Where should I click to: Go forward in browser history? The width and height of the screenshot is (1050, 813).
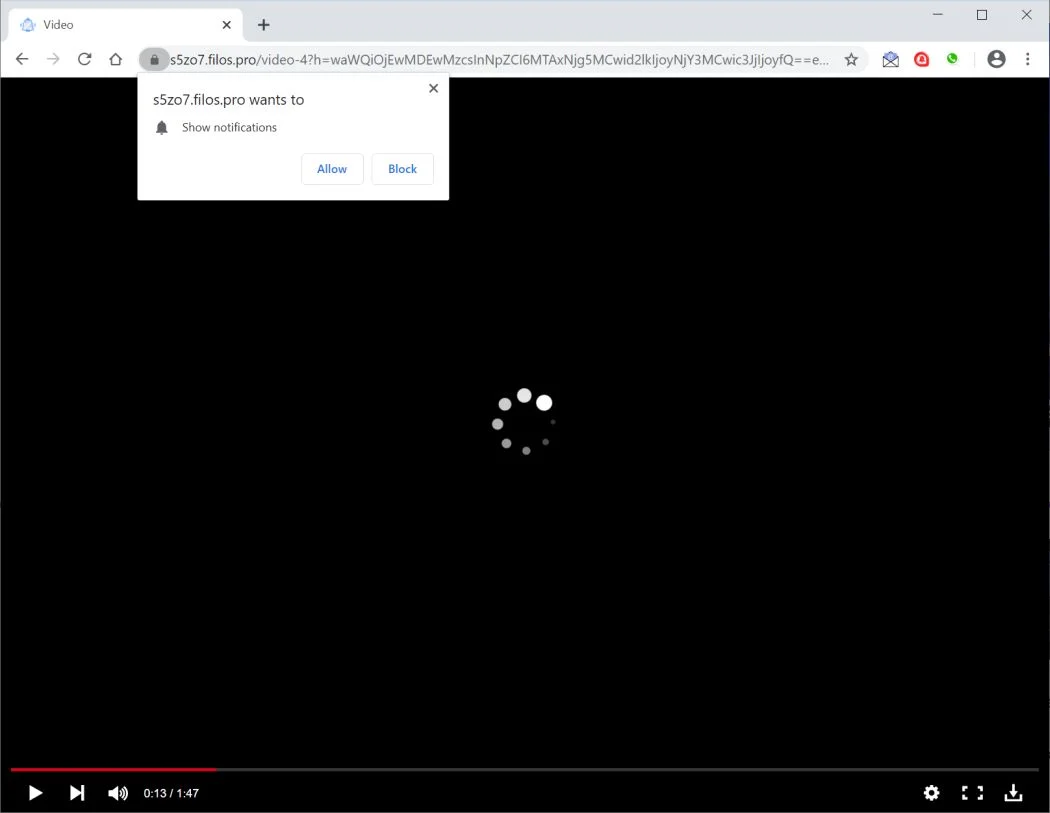pyautogui.click(x=53, y=59)
